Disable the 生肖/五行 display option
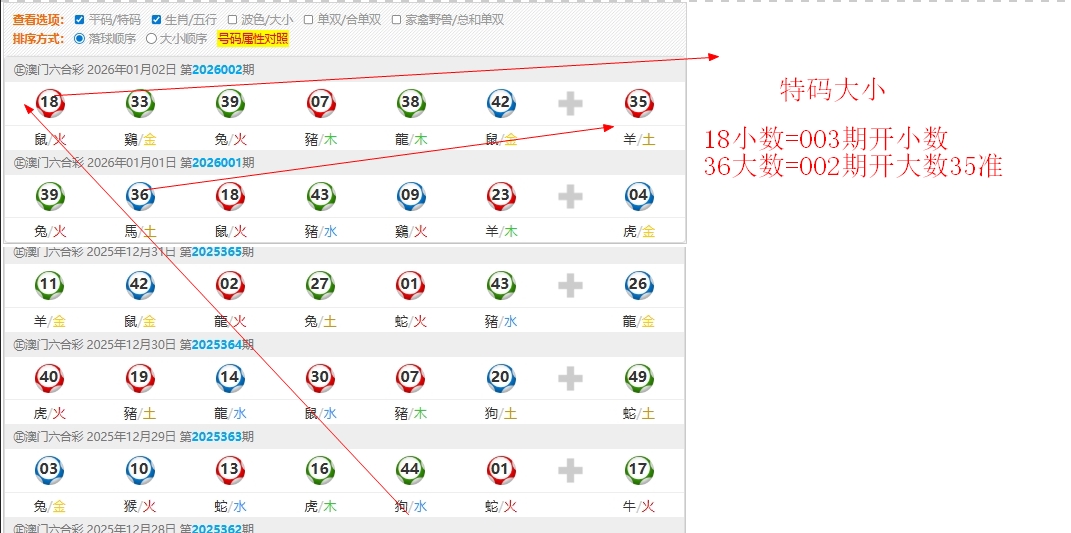 pos(156,19)
